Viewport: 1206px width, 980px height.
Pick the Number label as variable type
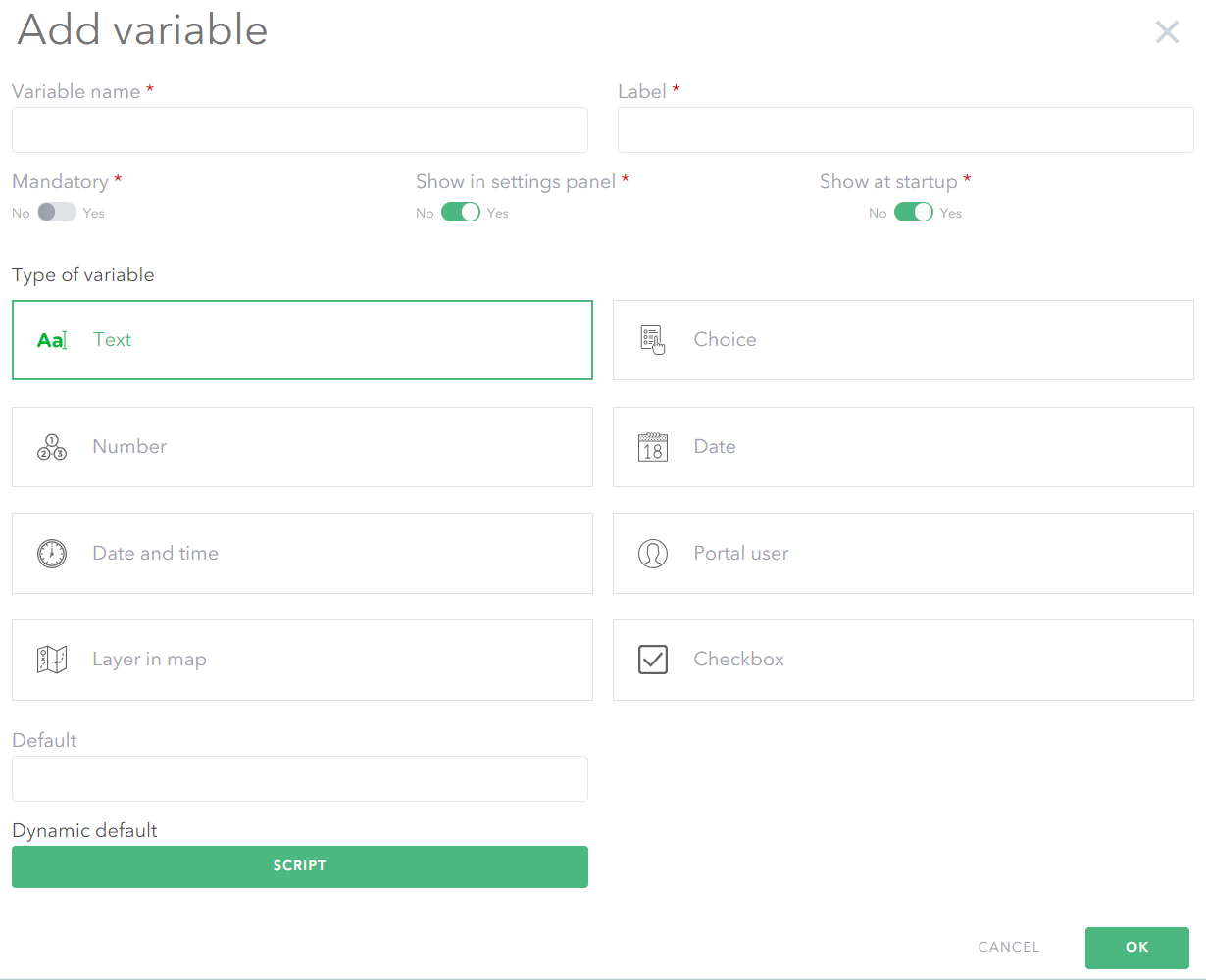click(x=129, y=447)
